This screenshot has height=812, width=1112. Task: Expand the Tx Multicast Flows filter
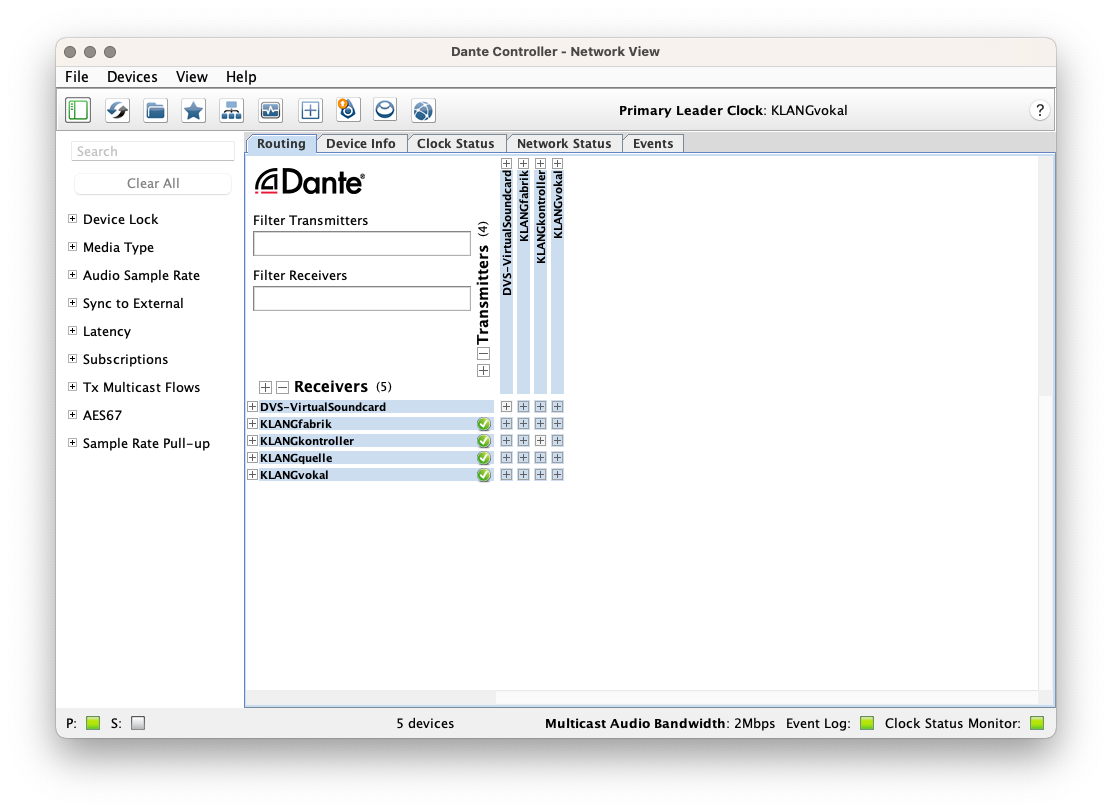[x=72, y=386]
